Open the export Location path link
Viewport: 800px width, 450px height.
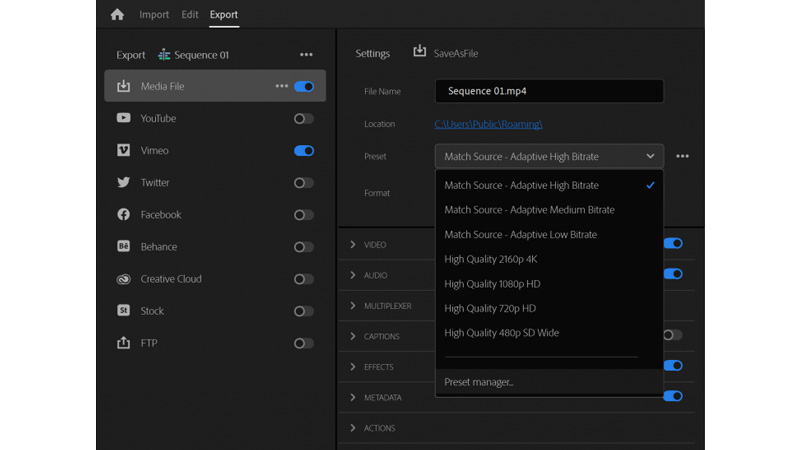click(x=488, y=124)
